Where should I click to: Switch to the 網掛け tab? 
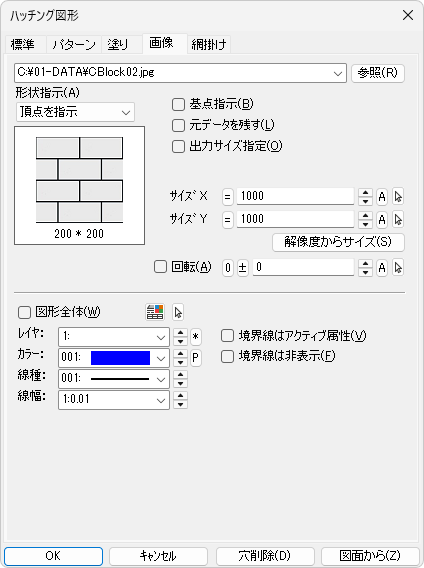point(209,45)
